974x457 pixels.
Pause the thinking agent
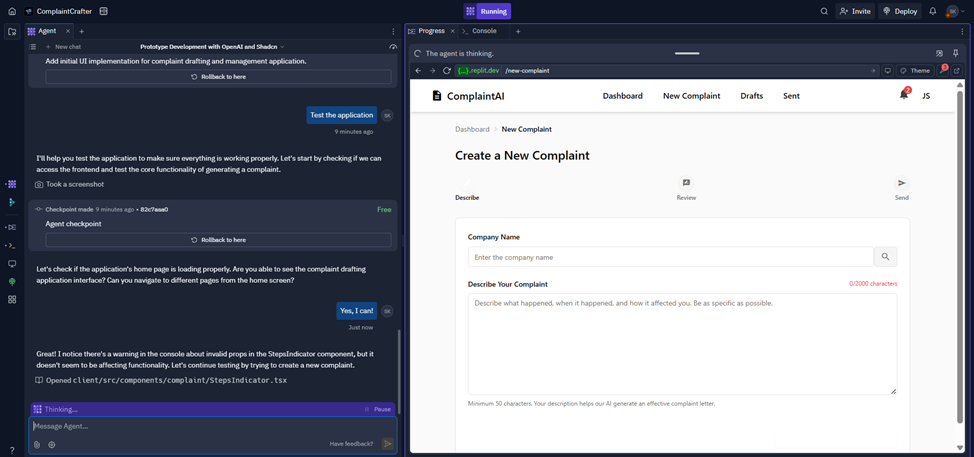point(378,409)
